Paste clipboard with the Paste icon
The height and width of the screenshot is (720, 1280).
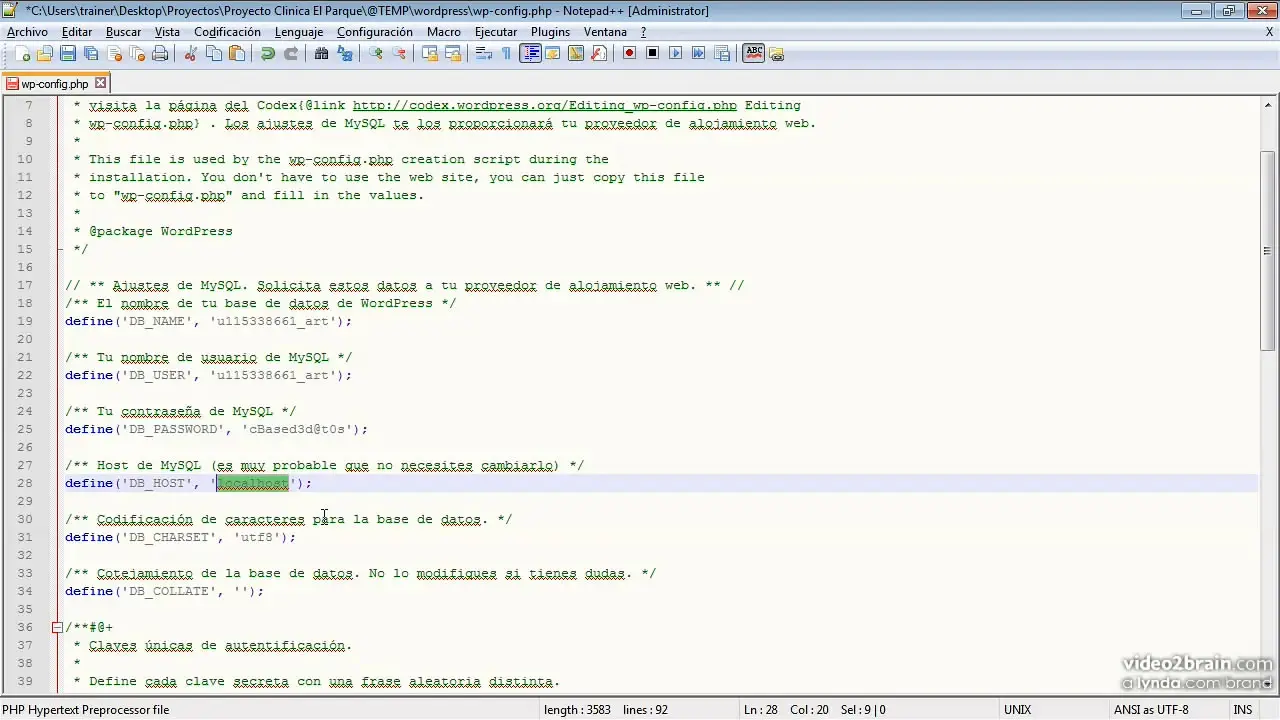236,53
